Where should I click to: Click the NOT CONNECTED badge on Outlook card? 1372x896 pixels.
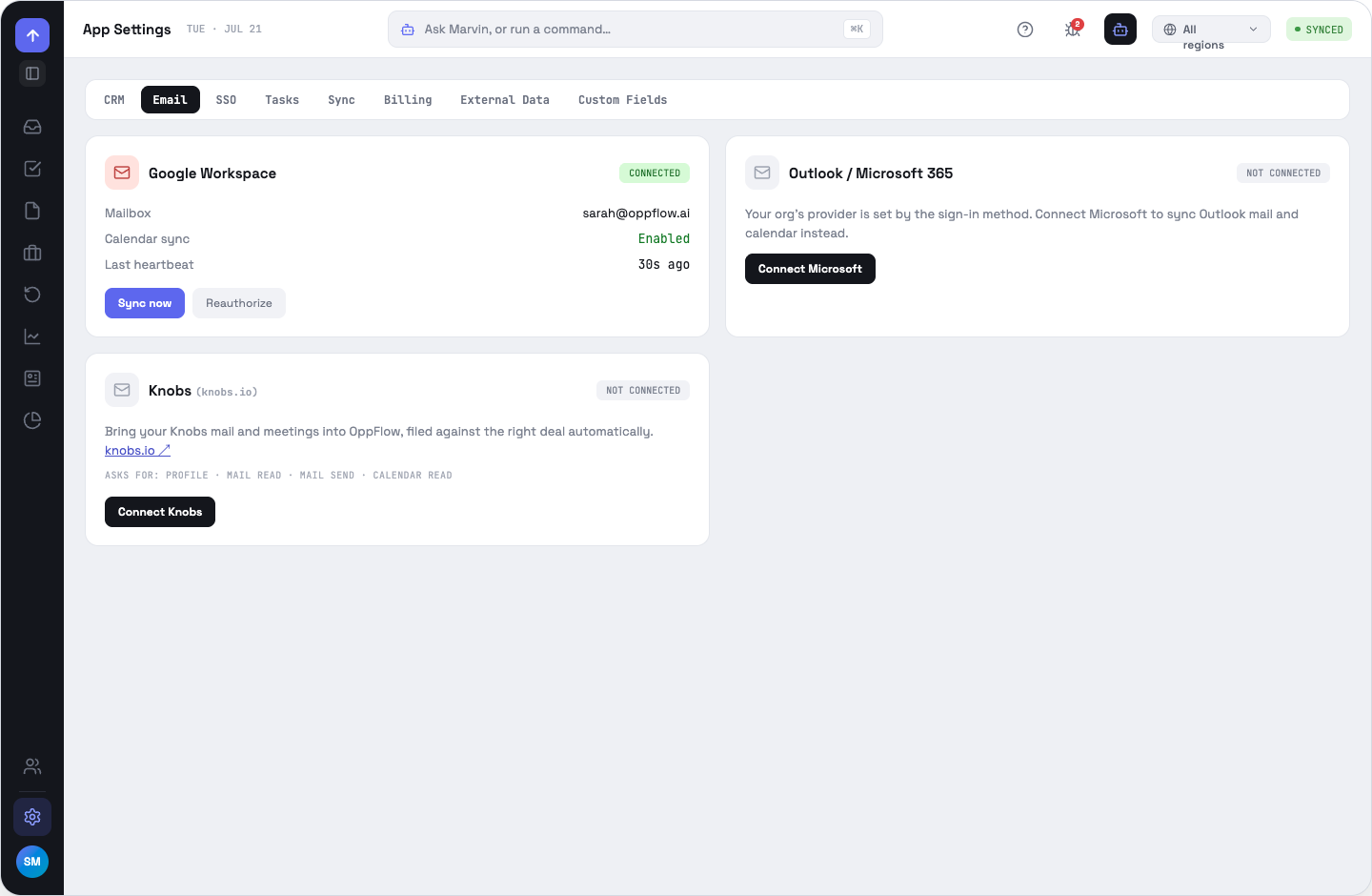tap(1283, 173)
